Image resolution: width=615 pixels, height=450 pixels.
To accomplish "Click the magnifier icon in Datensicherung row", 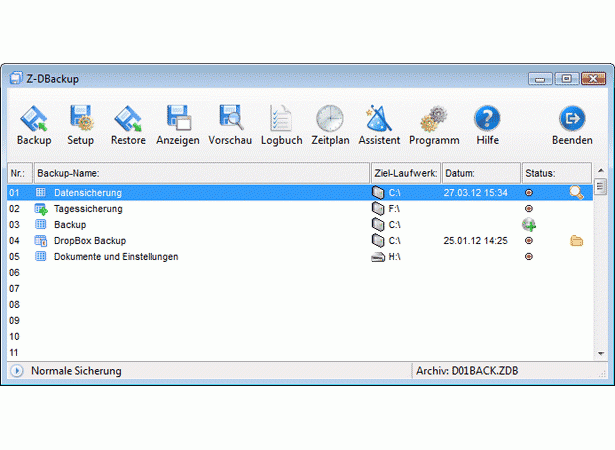I will (x=576, y=193).
